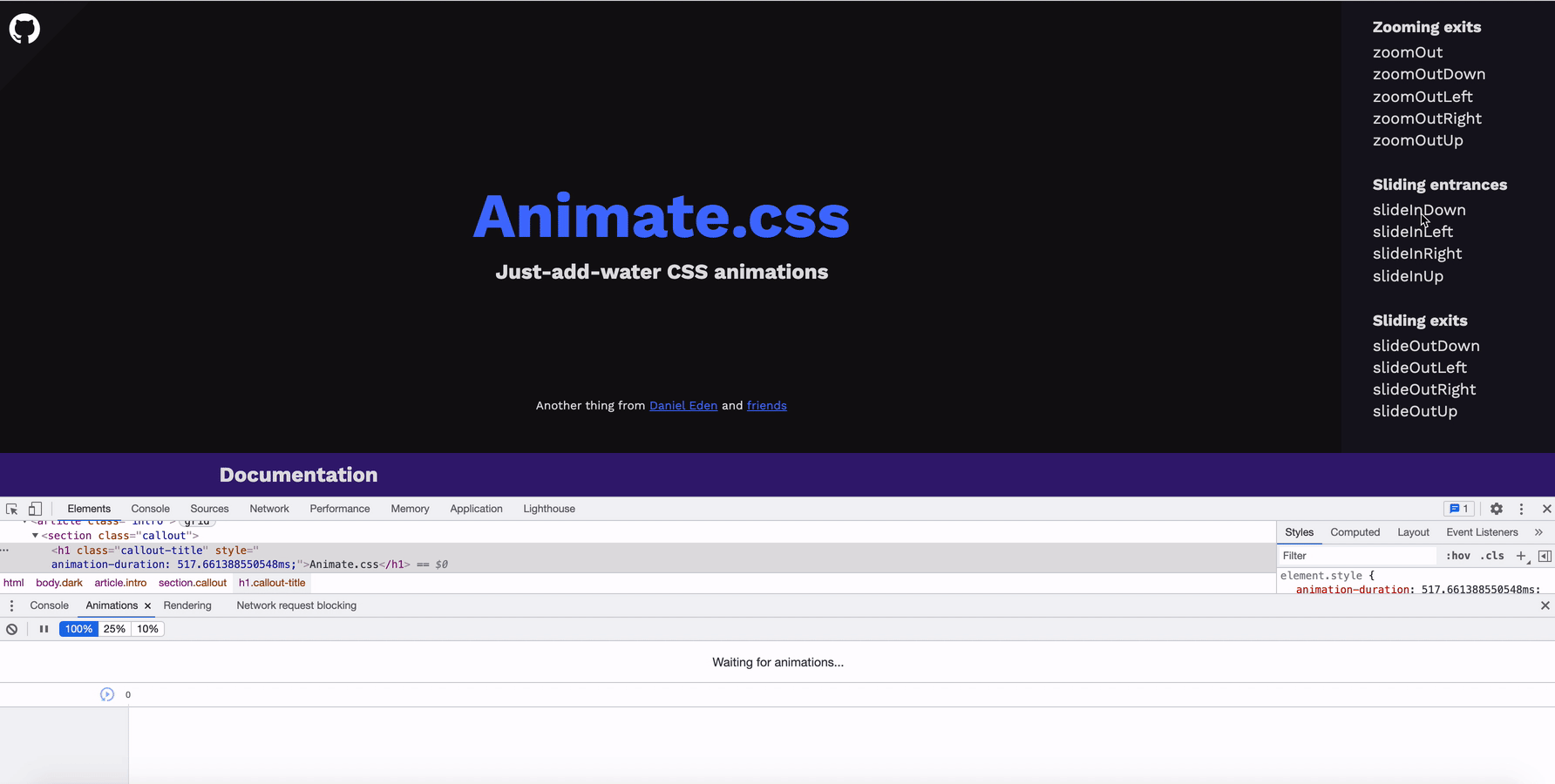Pause all animations in the Animations panel

44,629
